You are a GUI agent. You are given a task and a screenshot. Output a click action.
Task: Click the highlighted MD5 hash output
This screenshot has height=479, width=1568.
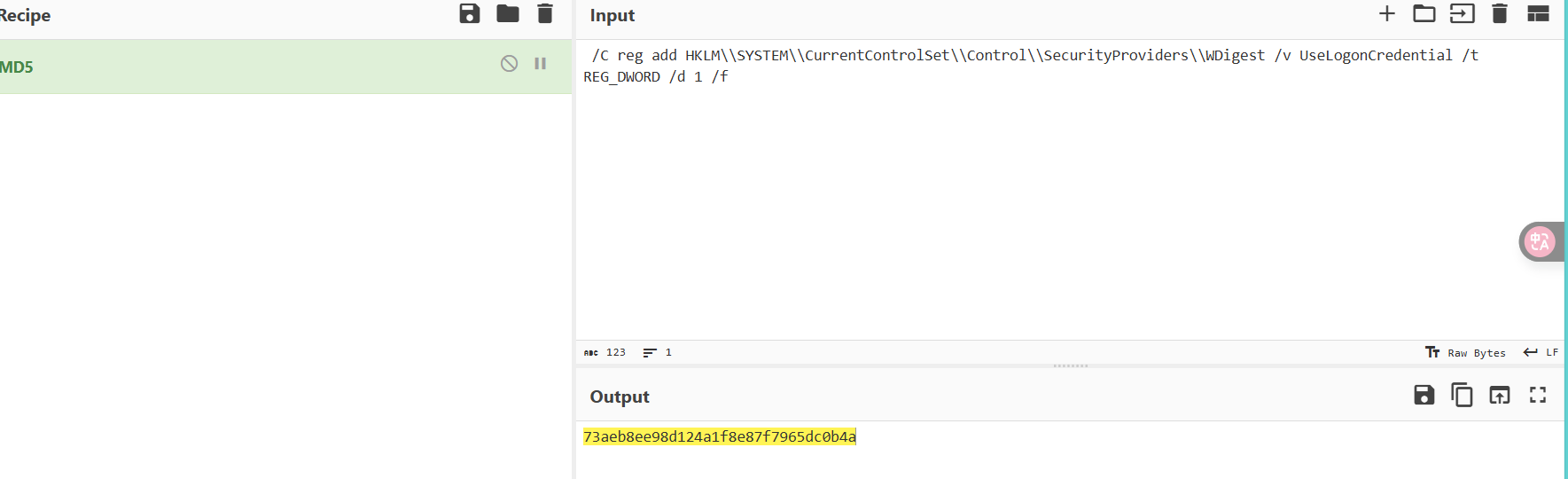(720, 436)
